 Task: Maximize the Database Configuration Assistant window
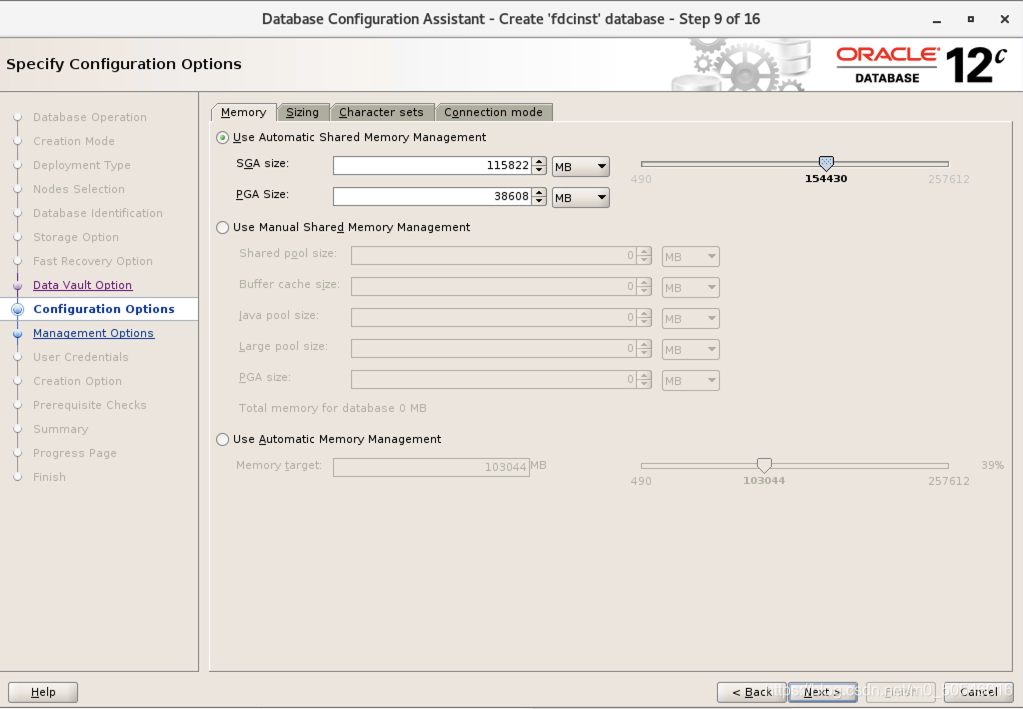pyautogui.click(x=971, y=20)
